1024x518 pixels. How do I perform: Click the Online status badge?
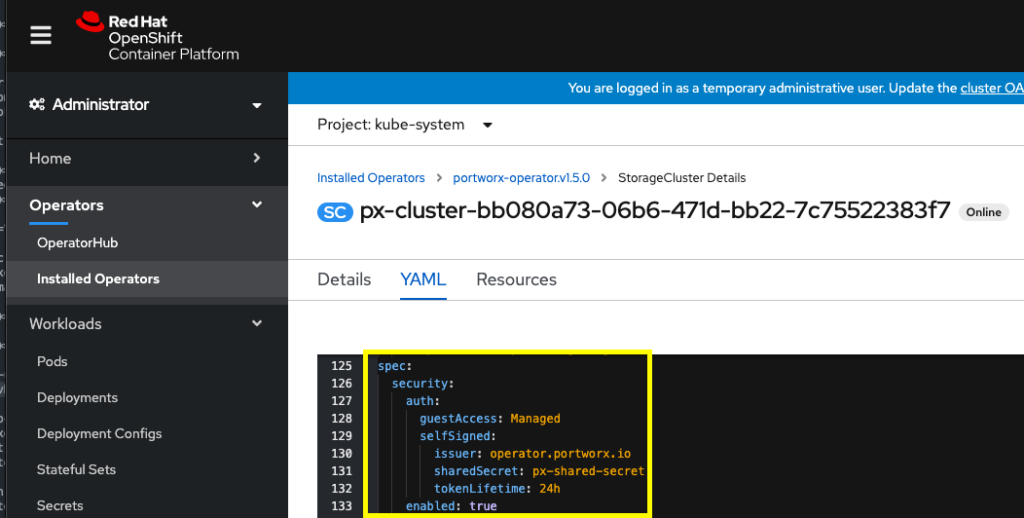point(984,212)
